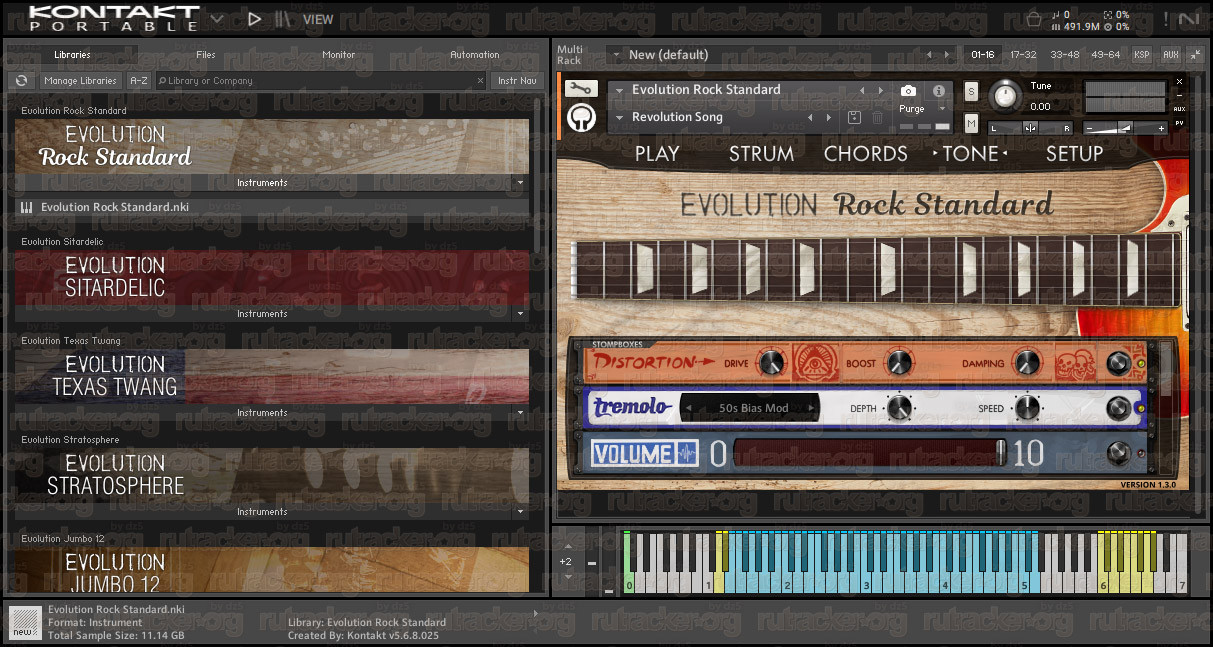Click the delete snapshot trash icon
Screen dimensions: 1213x647
tap(877, 117)
